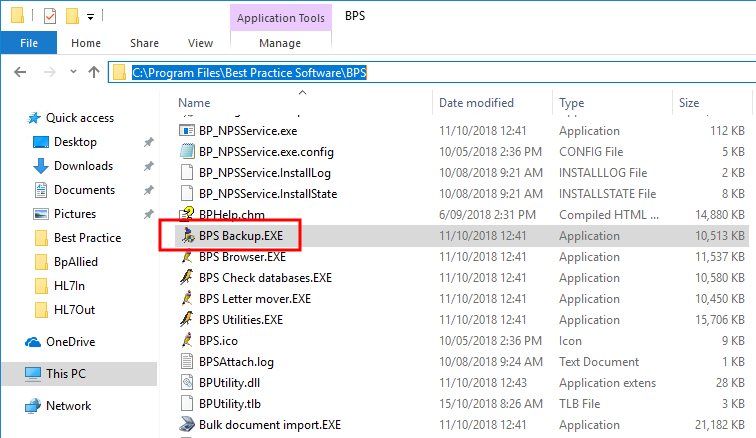
Task: Click the INSTALLSTATE File type cell
Action: pyautogui.click(x=608, y=194)
